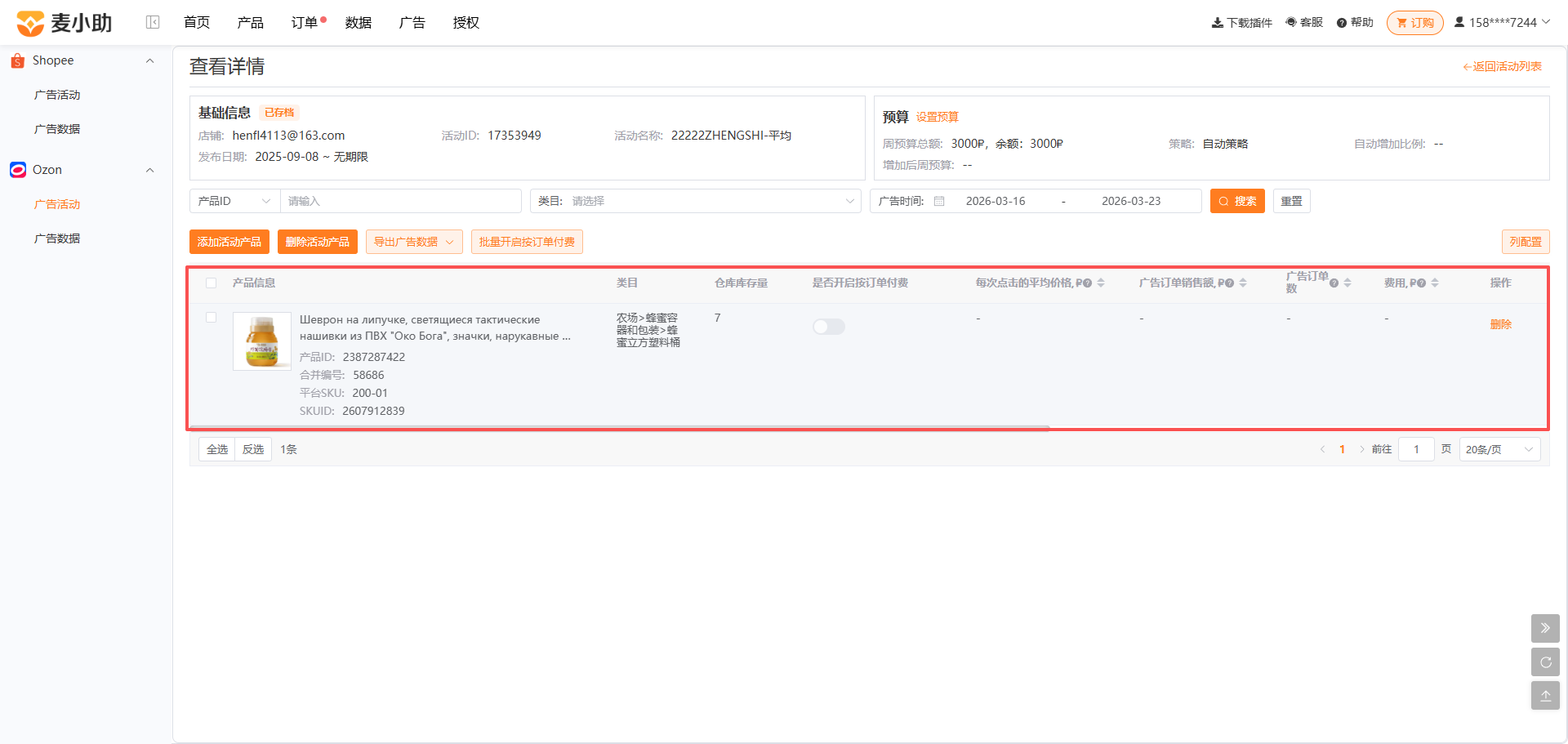Click the double-chevron expand floating button
Viewport: 1568px width, 744px height.
1545,628
